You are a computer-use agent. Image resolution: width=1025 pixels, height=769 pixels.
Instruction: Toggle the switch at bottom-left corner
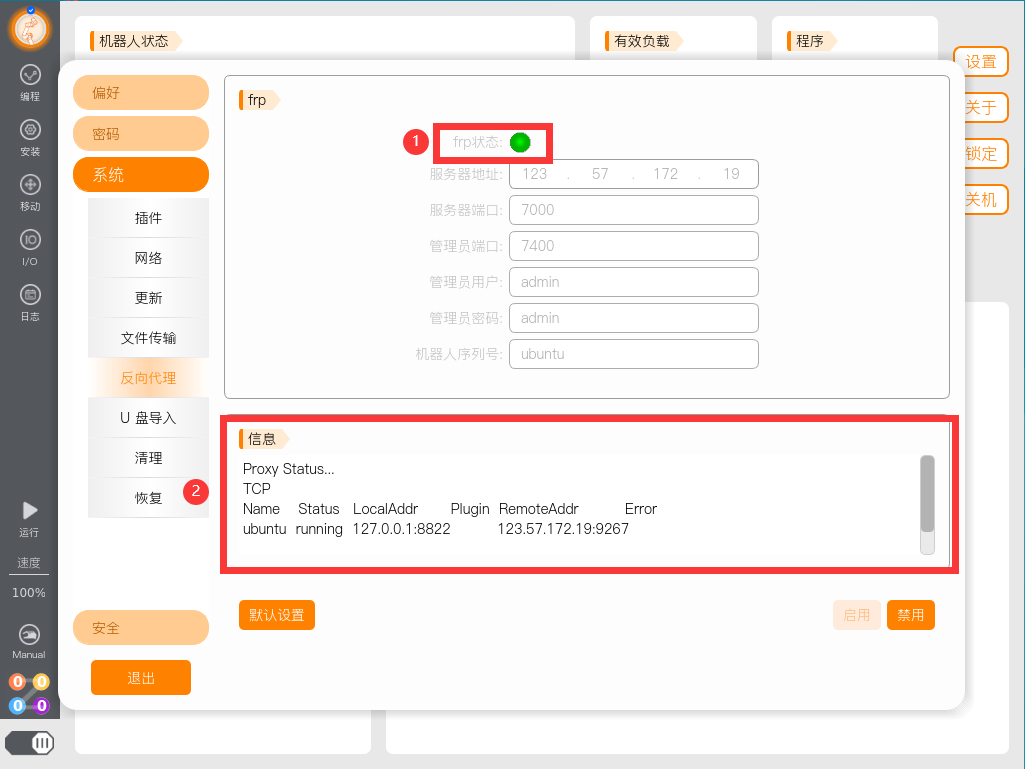point(30,743)
